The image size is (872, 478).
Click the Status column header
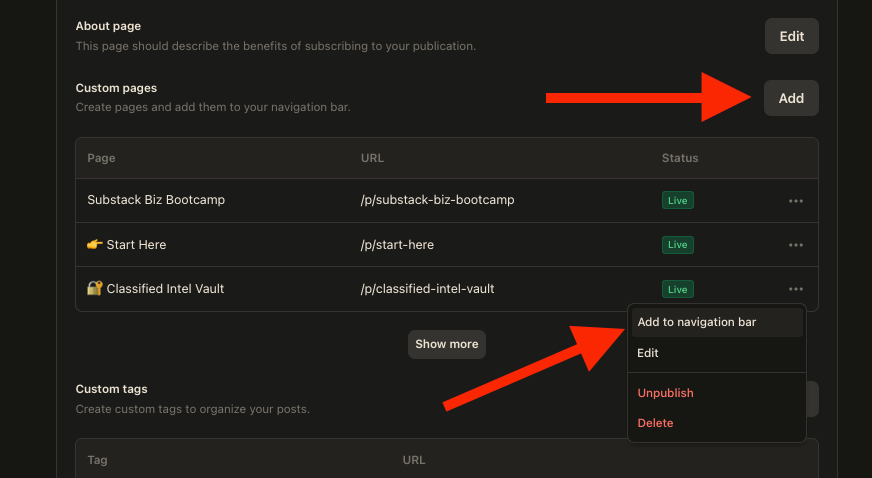click(680, 158)
